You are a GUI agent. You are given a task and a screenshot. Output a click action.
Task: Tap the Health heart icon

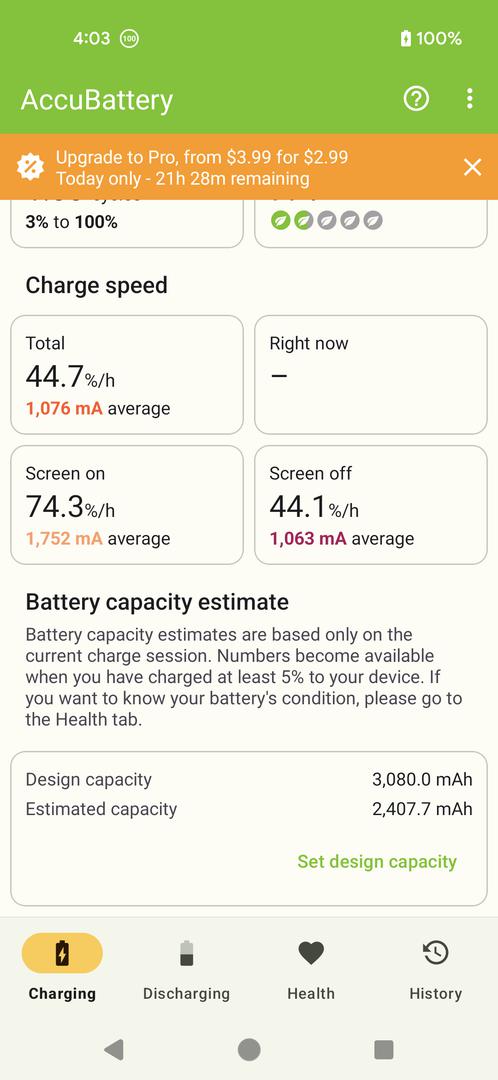coord(311,953)
